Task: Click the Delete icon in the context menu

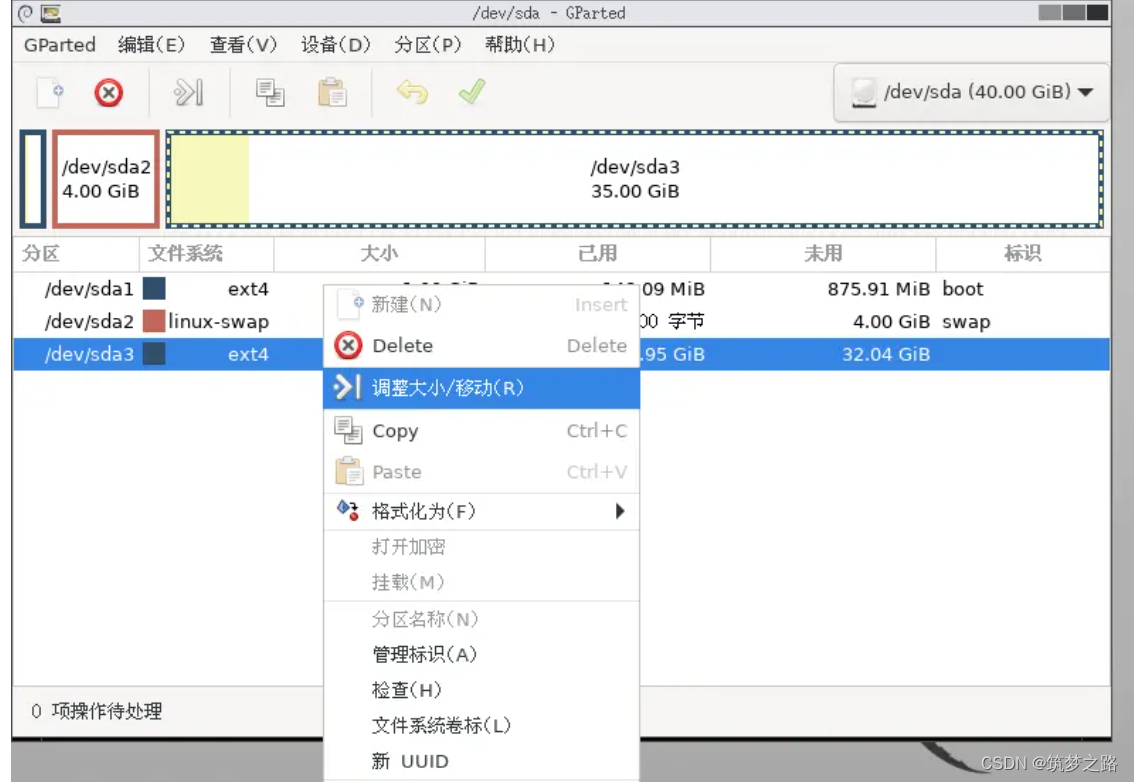Action: 348,346
